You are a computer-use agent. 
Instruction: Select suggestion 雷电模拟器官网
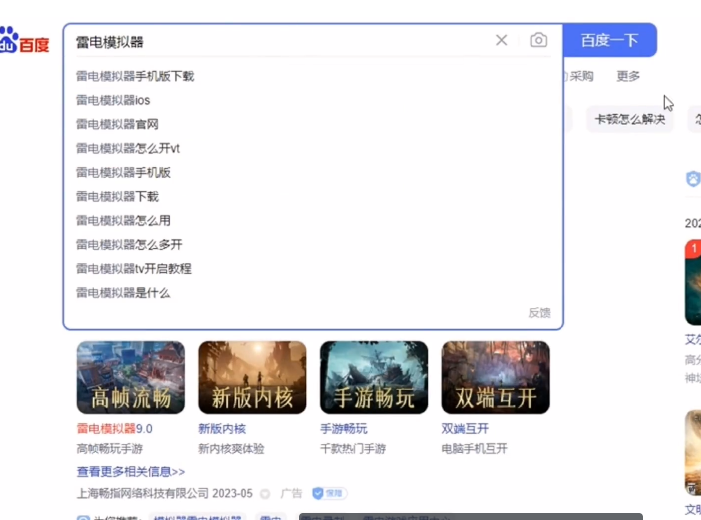click(x=117, y=124)
